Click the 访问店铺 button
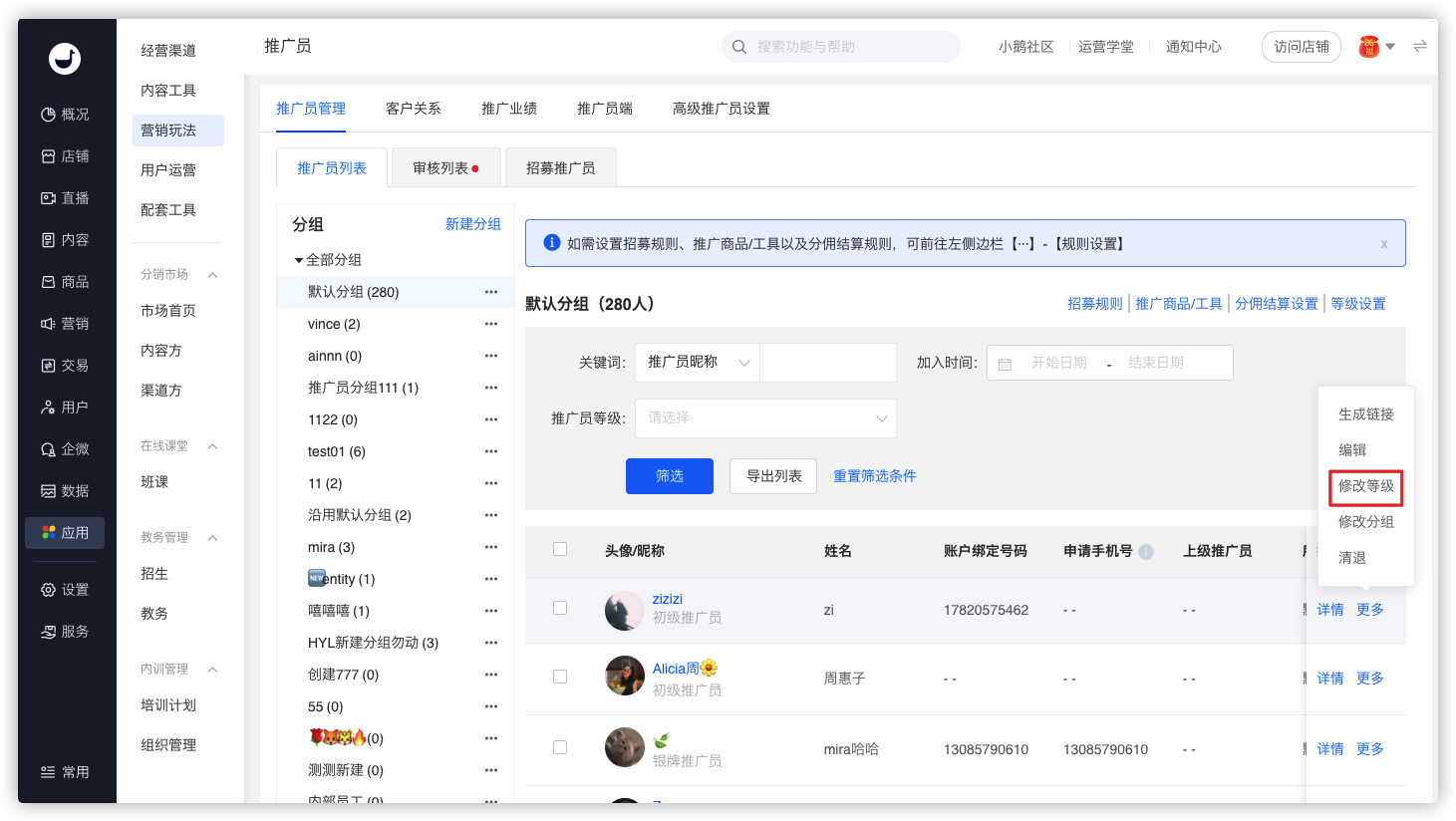Viewport: 1456px width, 821px height. click(1302, 47)
